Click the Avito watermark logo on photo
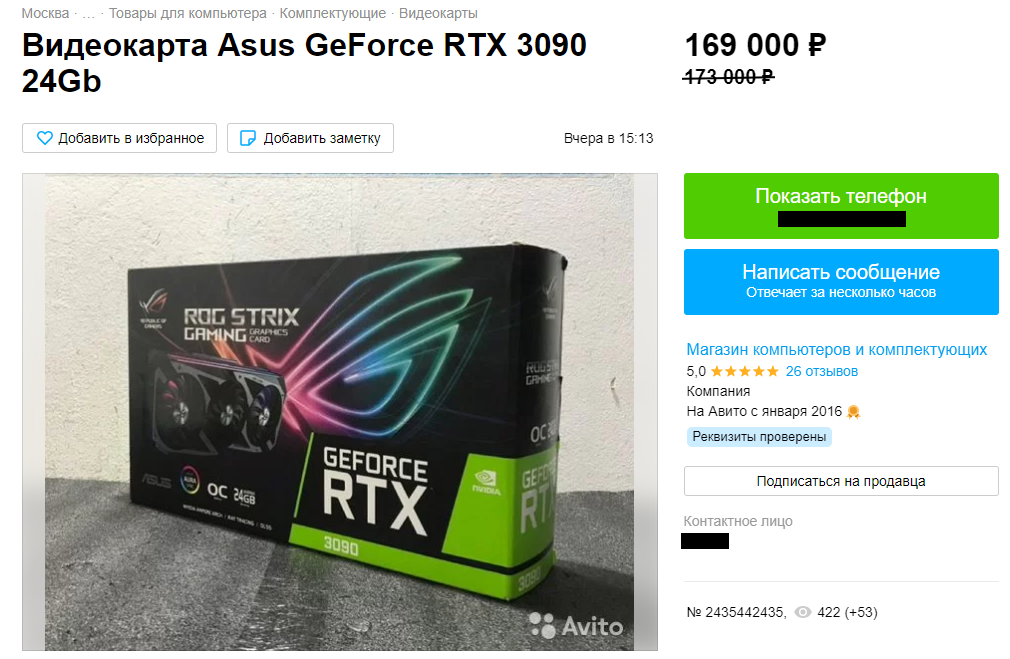The height and width of the screenshot is (659, 1010). coord(576,626)
